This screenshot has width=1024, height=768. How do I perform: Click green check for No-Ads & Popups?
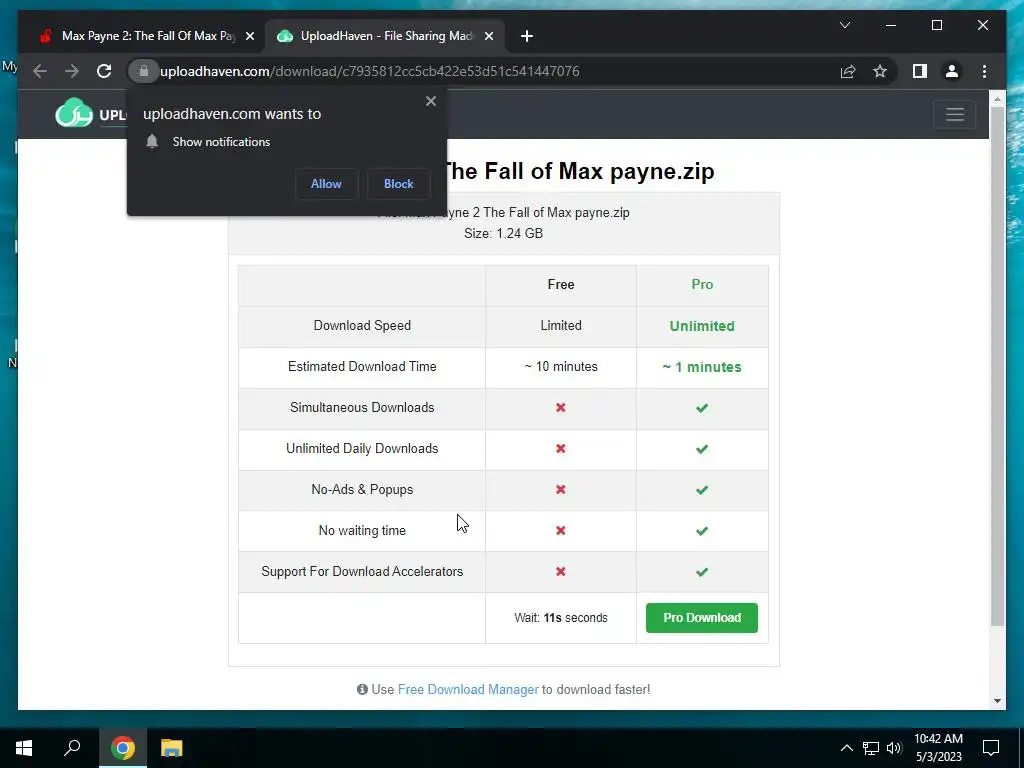coord(702,490)
